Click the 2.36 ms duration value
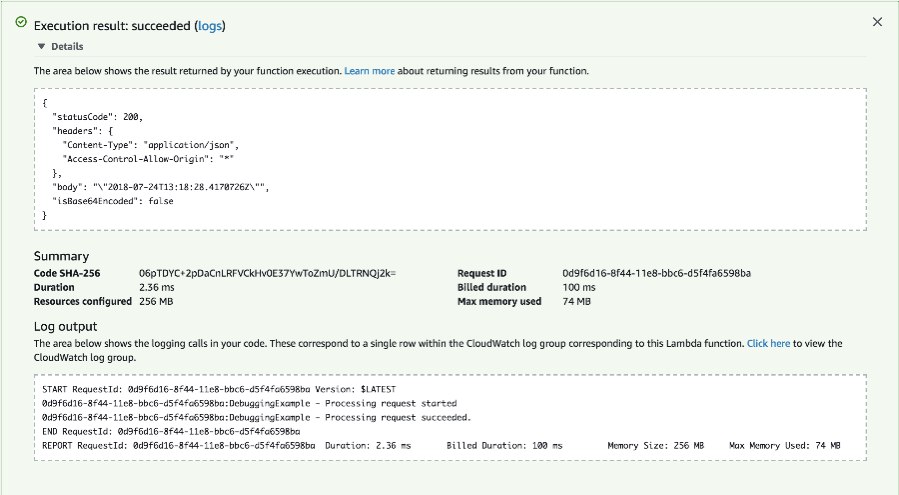 click(x=157, y=287)
